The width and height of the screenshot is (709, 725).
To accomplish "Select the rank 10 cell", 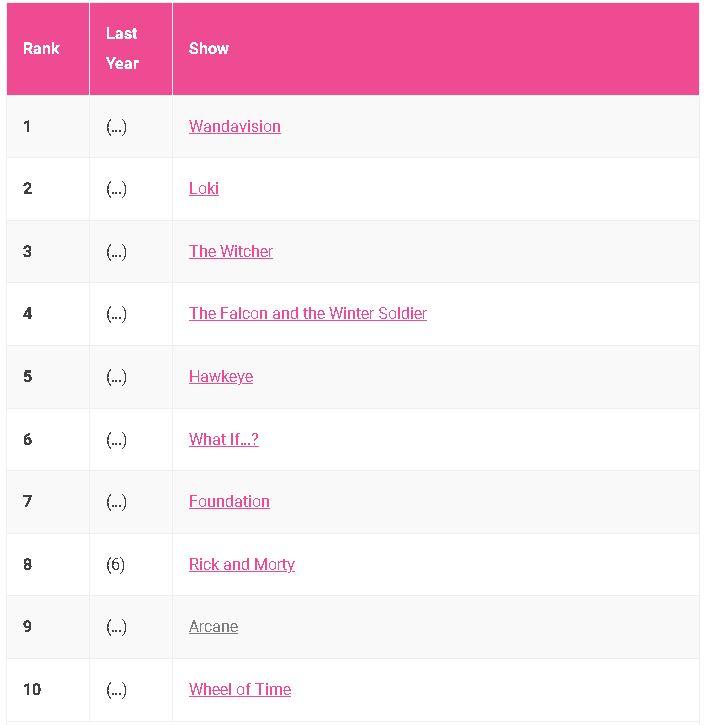I will (32, 689).
